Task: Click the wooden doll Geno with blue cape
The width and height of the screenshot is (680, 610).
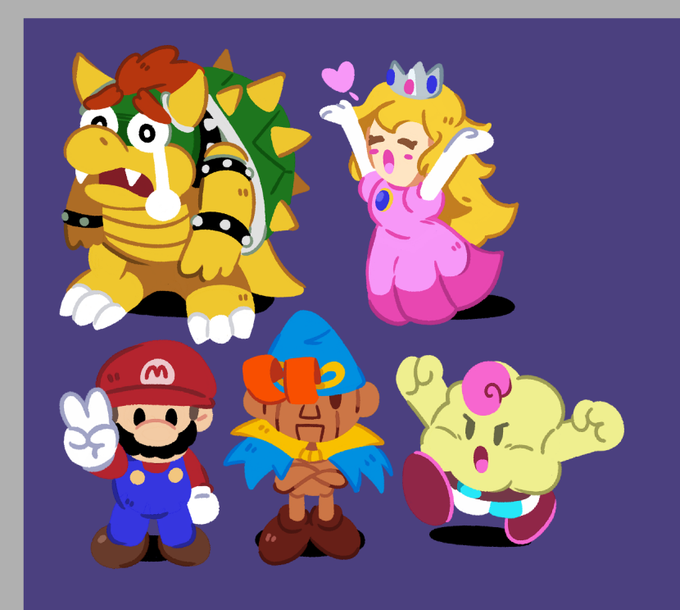Action: [x=309, y=438]
